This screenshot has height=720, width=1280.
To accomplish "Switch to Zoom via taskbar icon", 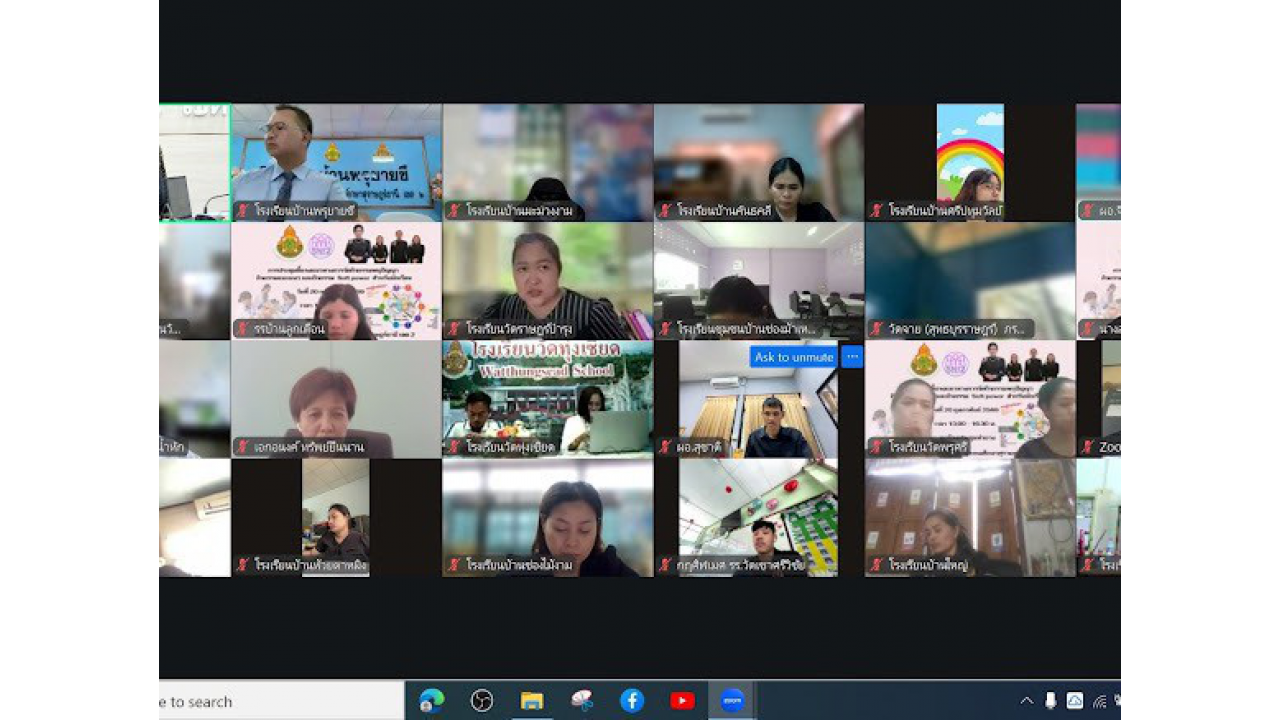I will coord(732,701).
